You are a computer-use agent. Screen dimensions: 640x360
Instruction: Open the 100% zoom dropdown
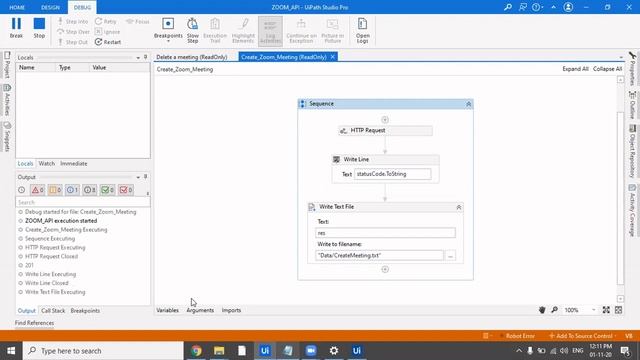(x=593, y=310)
